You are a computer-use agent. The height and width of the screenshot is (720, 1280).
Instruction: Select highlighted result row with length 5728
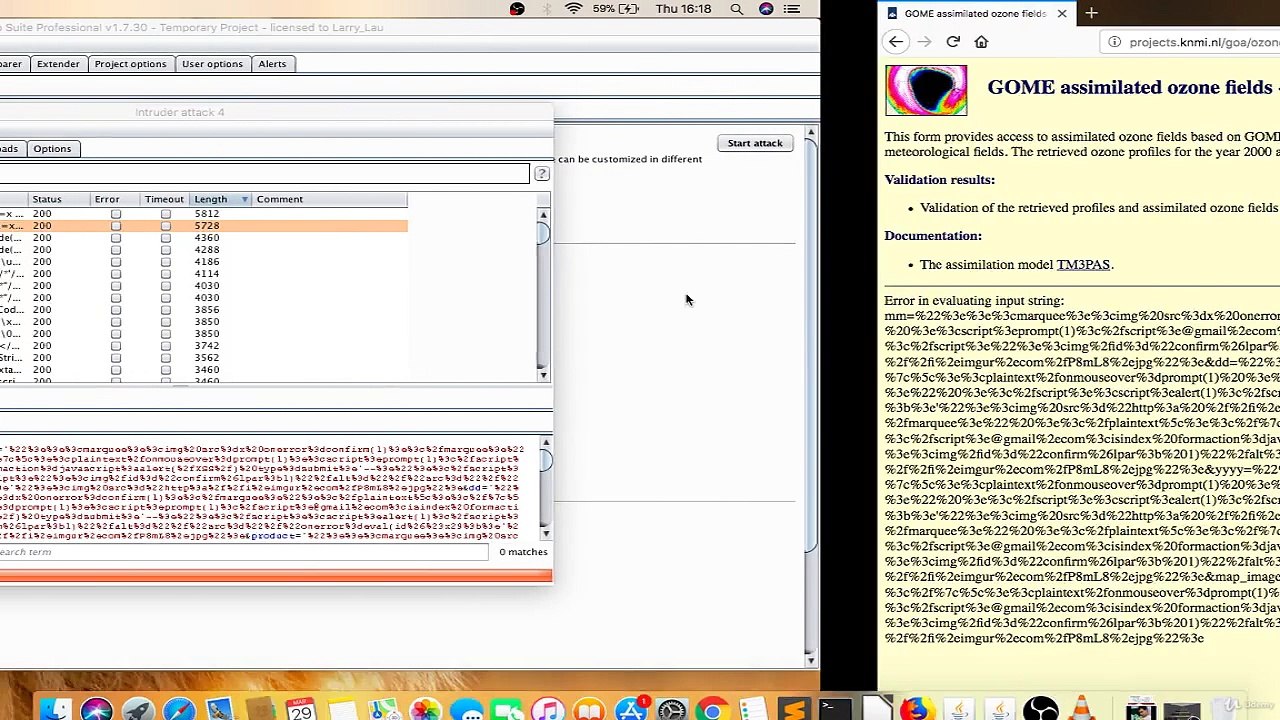204,226
